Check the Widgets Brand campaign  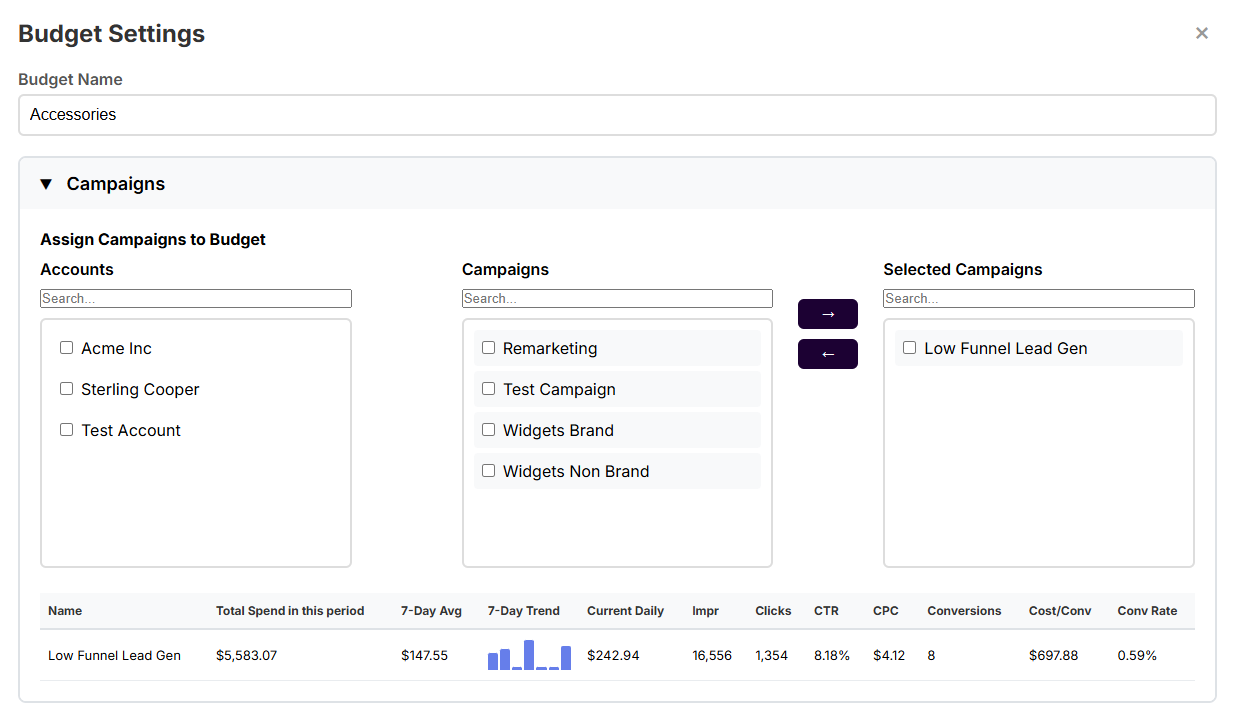488,429
